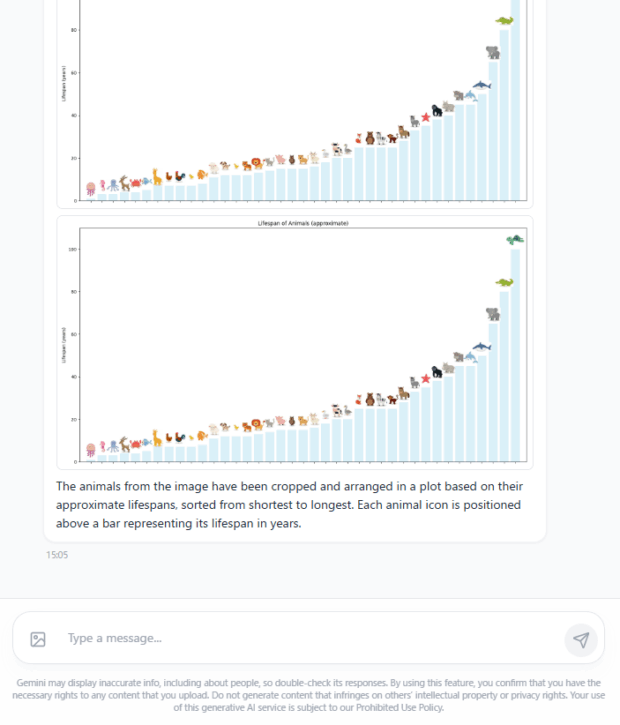Click the red starfish in the upper chart

pyautogui.click(x=426, y=117)
